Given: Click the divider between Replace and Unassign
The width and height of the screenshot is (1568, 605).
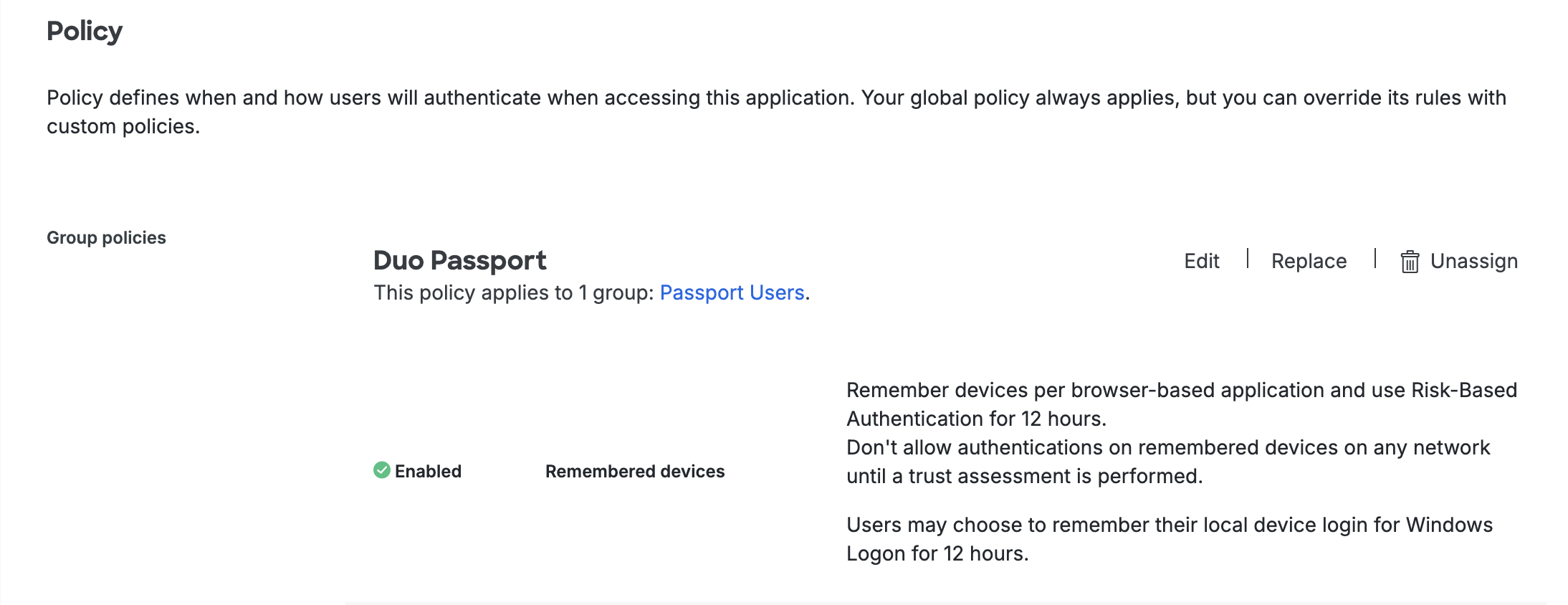Looking at the screenshot, I should (1375, 259).
